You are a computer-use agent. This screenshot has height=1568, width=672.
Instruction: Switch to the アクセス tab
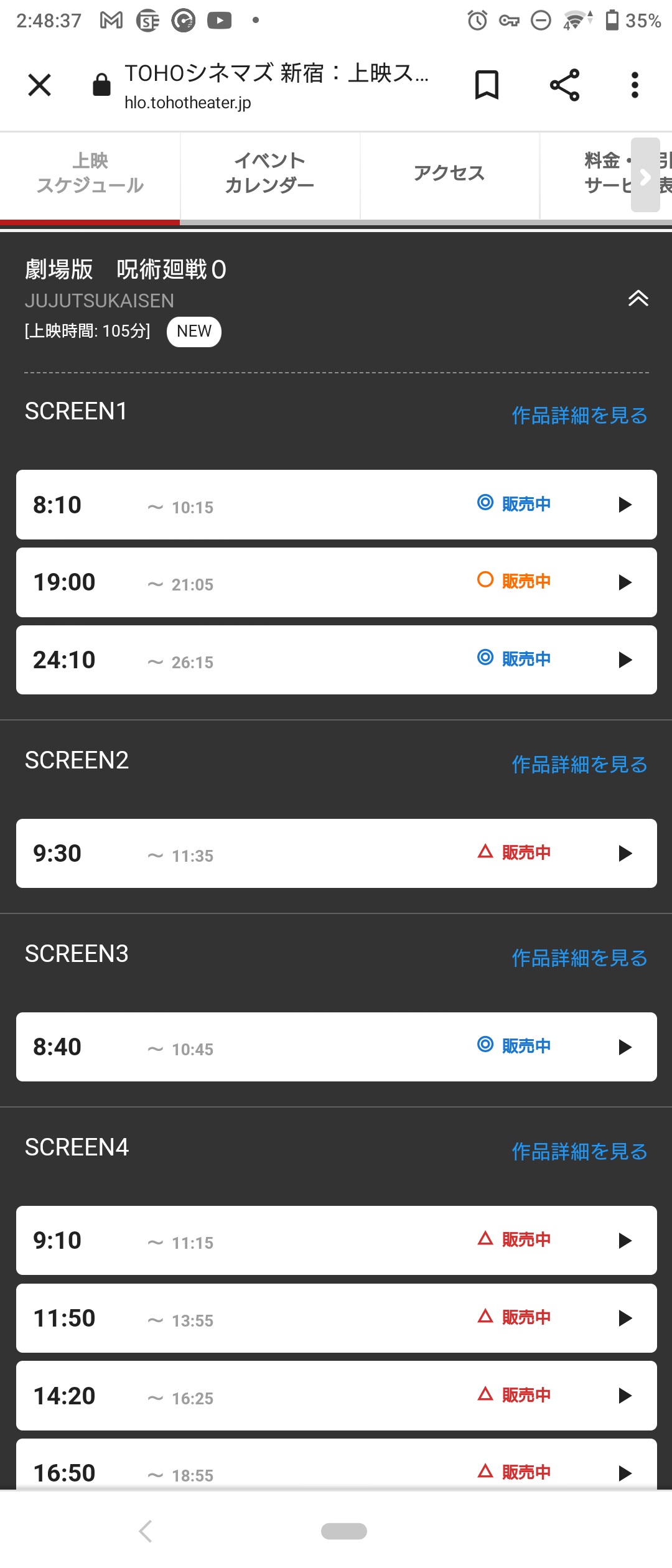click(449, 173)
